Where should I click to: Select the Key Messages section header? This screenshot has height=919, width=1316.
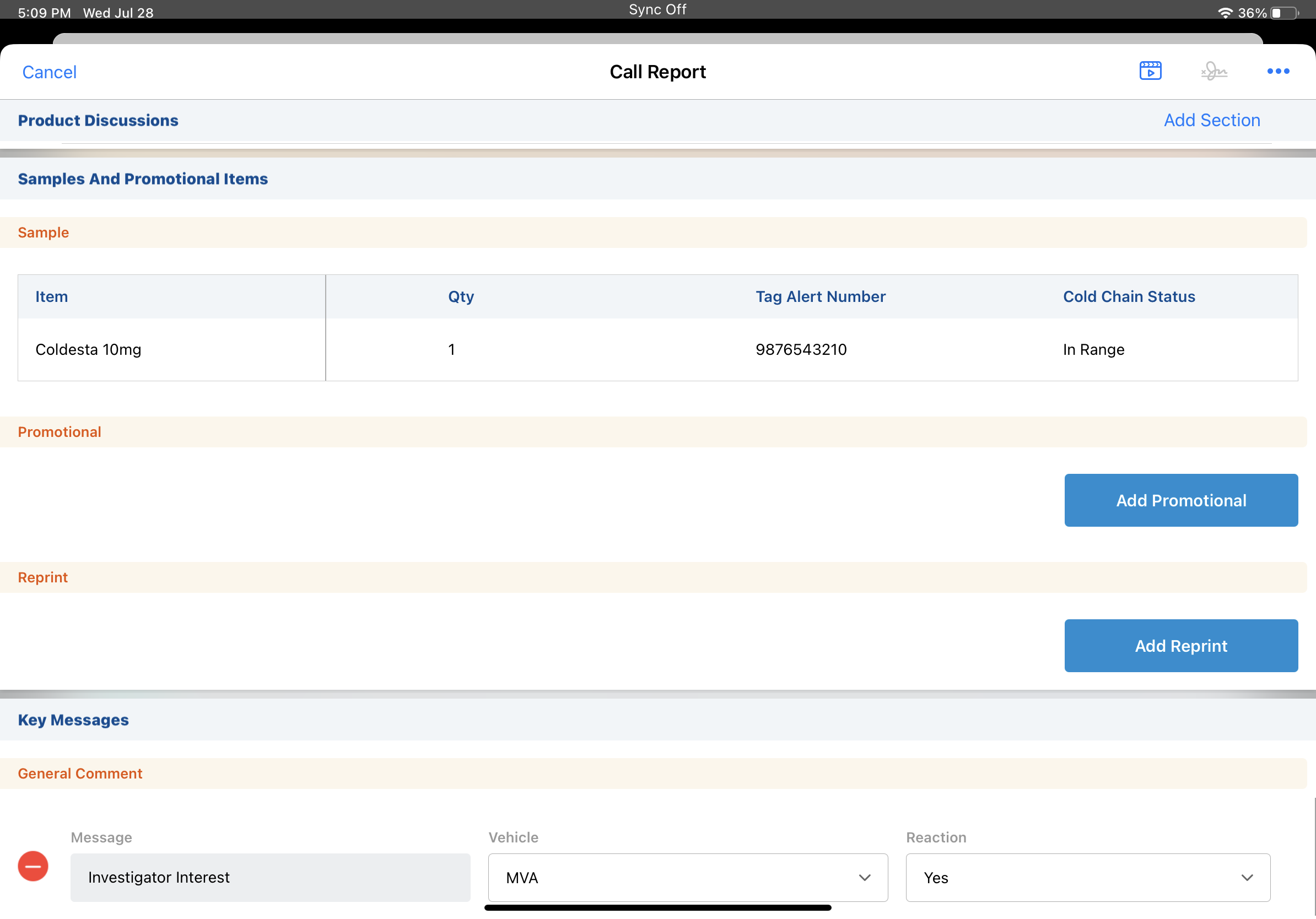click(73, 720)
